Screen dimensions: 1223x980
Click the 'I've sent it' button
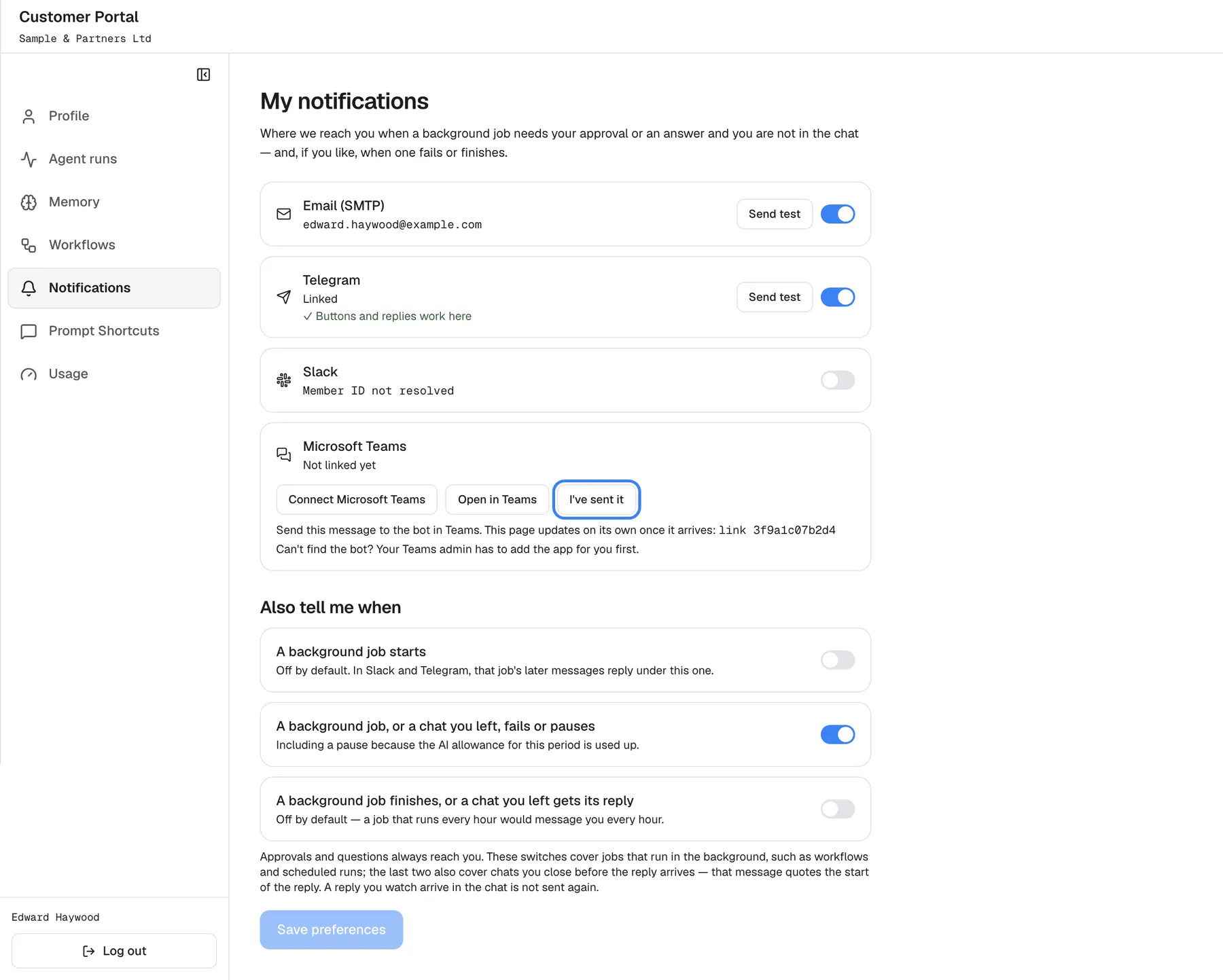[x=597, y=499]
